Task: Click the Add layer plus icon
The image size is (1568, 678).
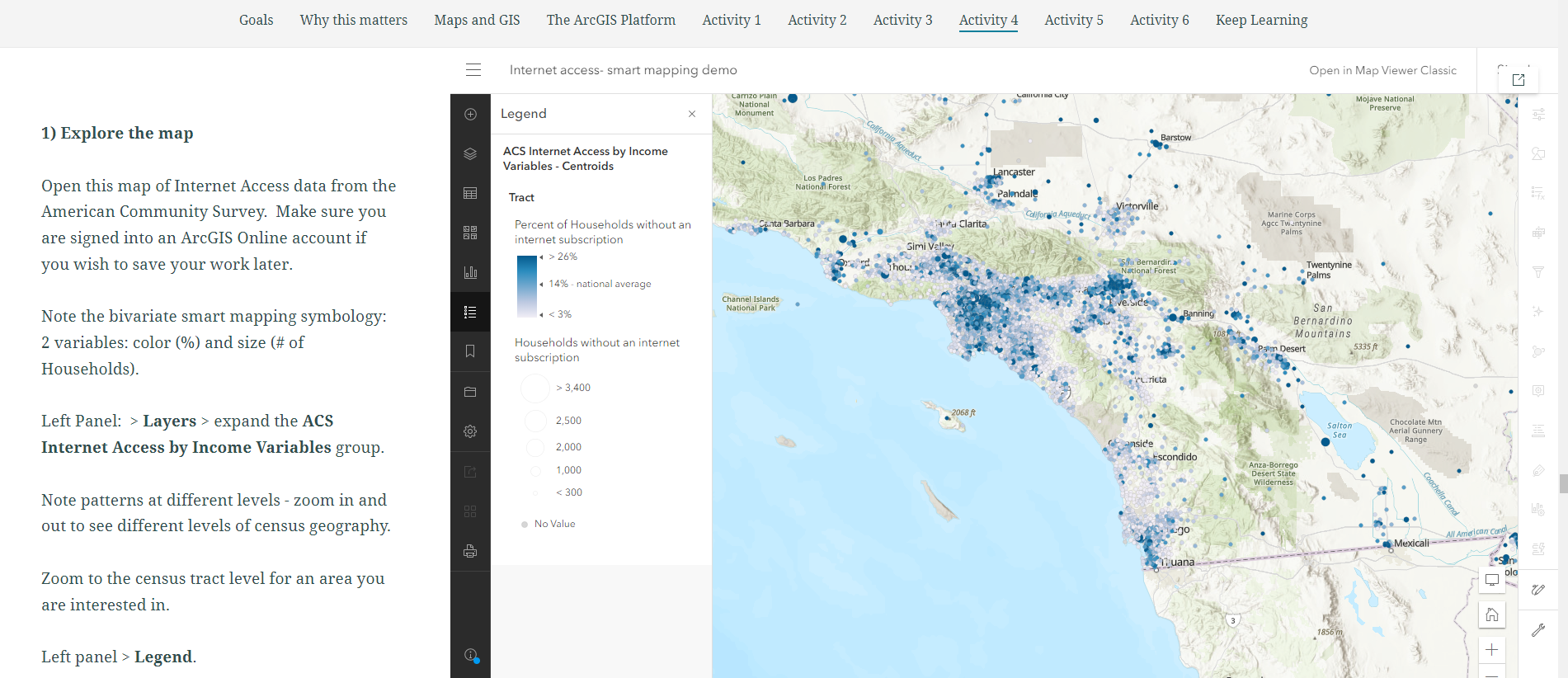Action: [x=470, y=114]
